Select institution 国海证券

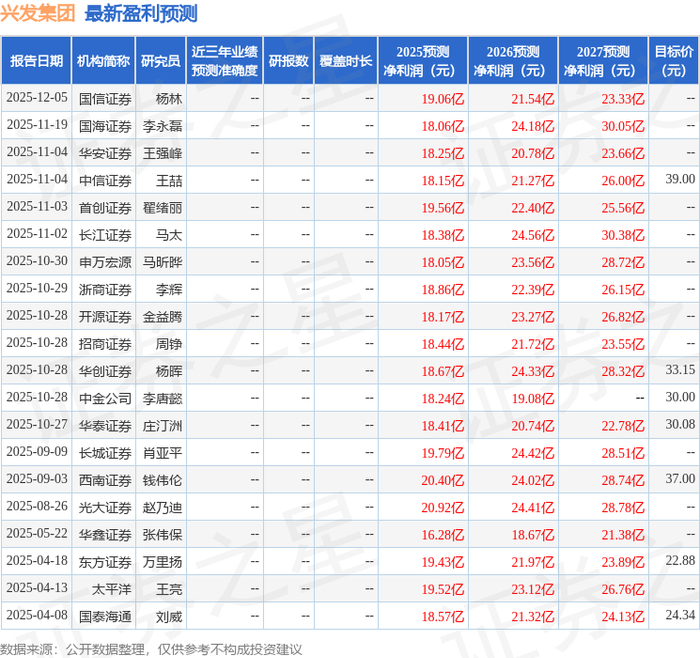[x=105, y=126]
